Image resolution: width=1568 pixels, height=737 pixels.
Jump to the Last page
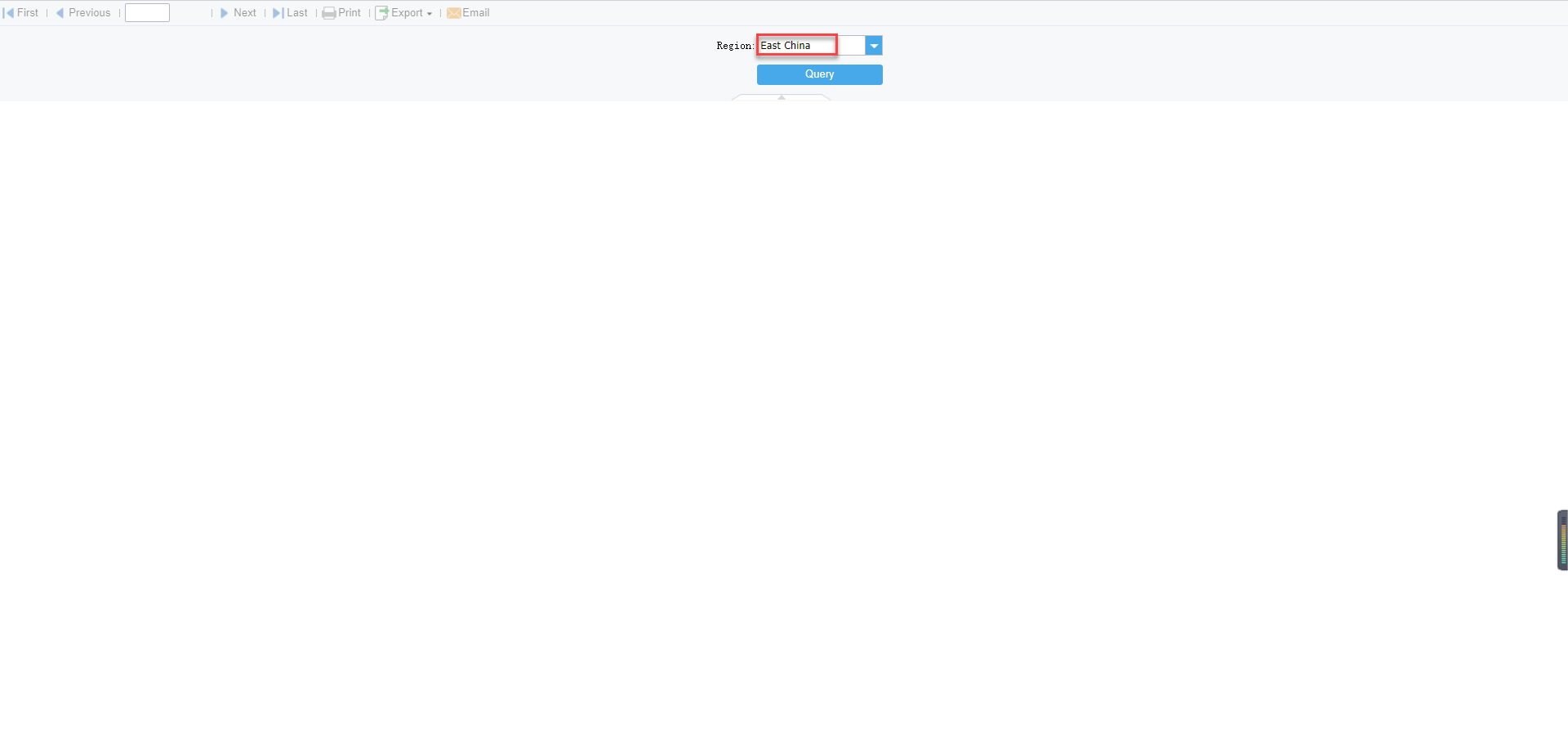pyautogui.click(x=290, y=13)
